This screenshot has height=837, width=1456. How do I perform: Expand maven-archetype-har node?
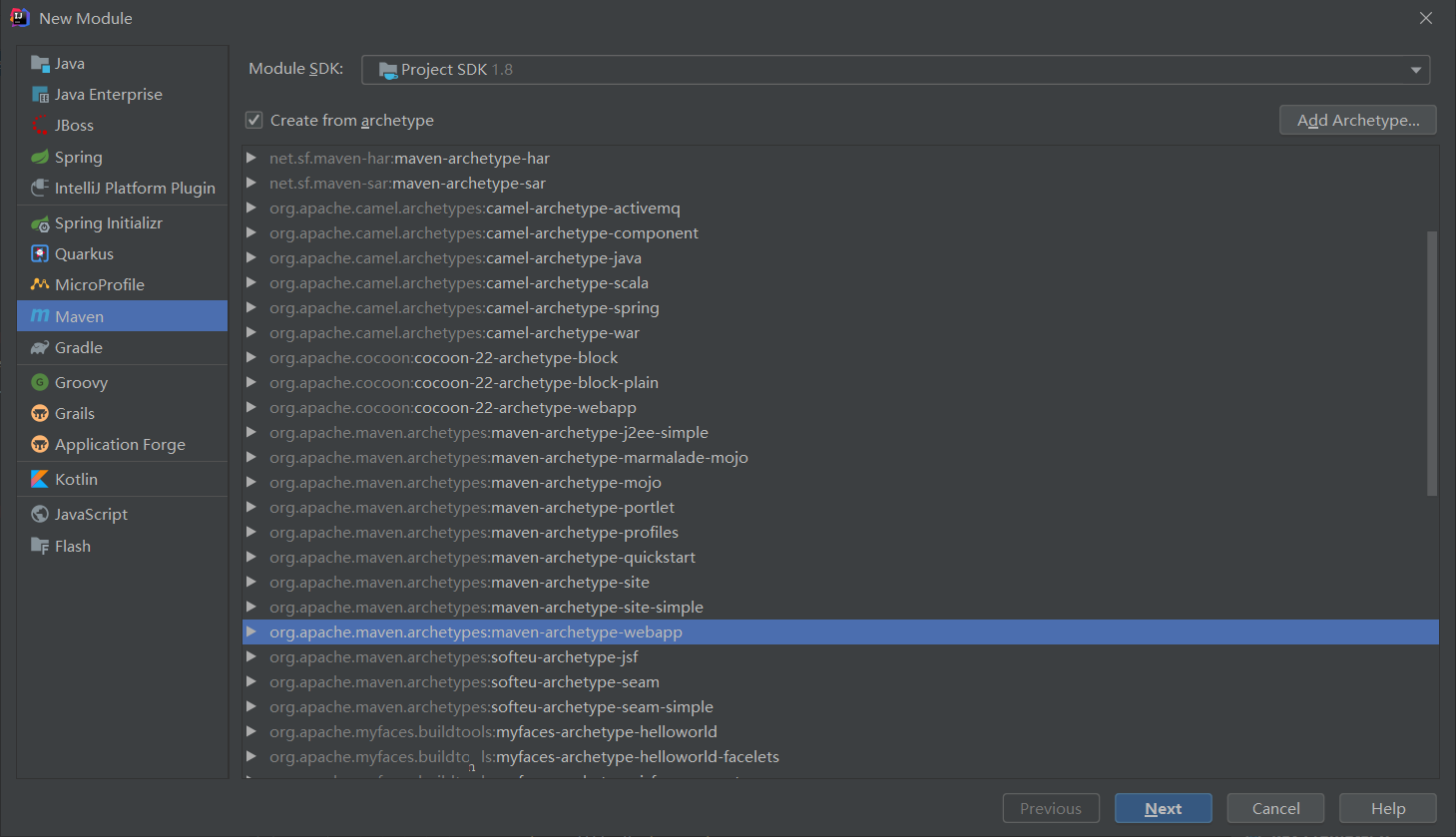click(x=251, y=158)
